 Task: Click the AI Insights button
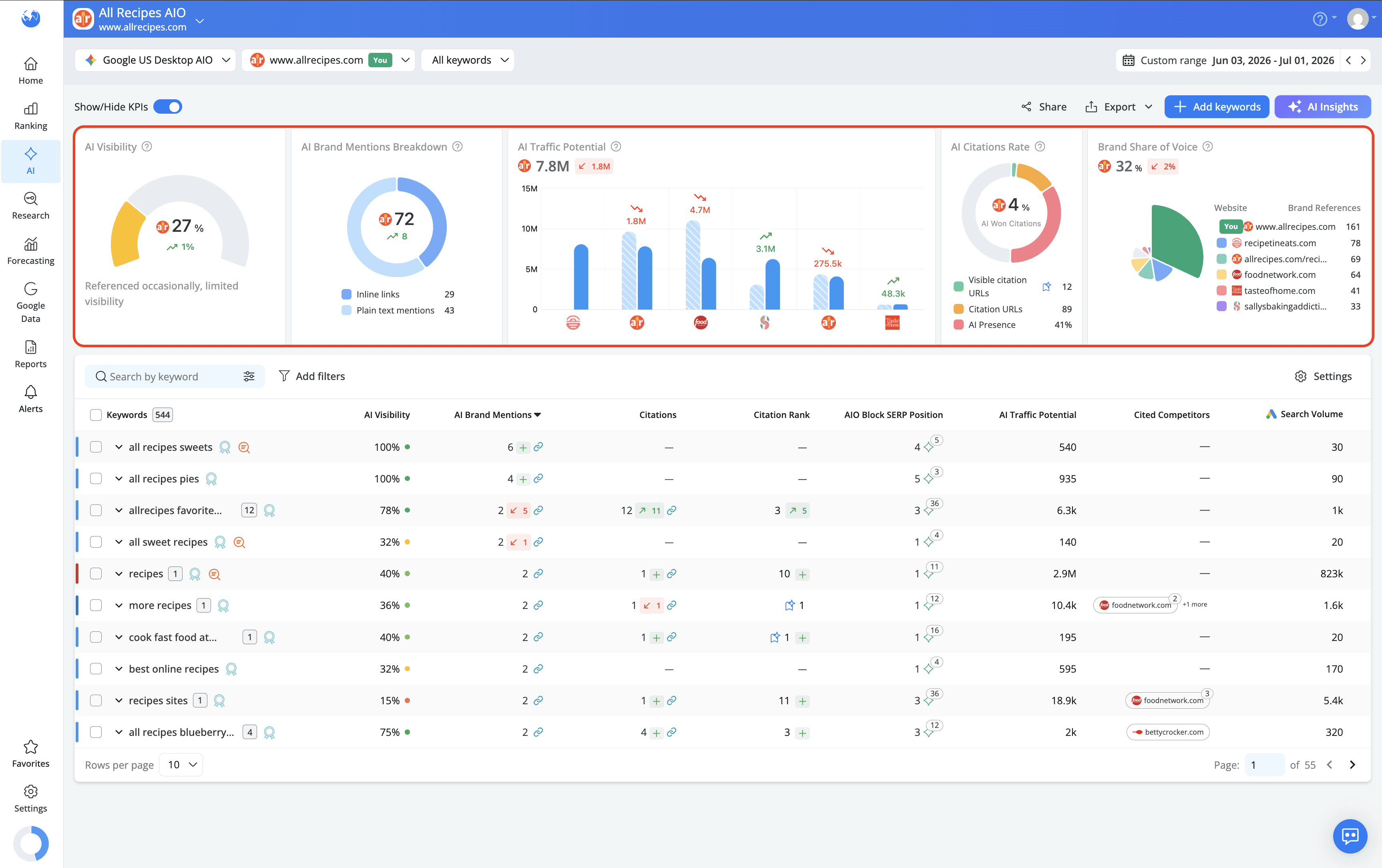1323,107
